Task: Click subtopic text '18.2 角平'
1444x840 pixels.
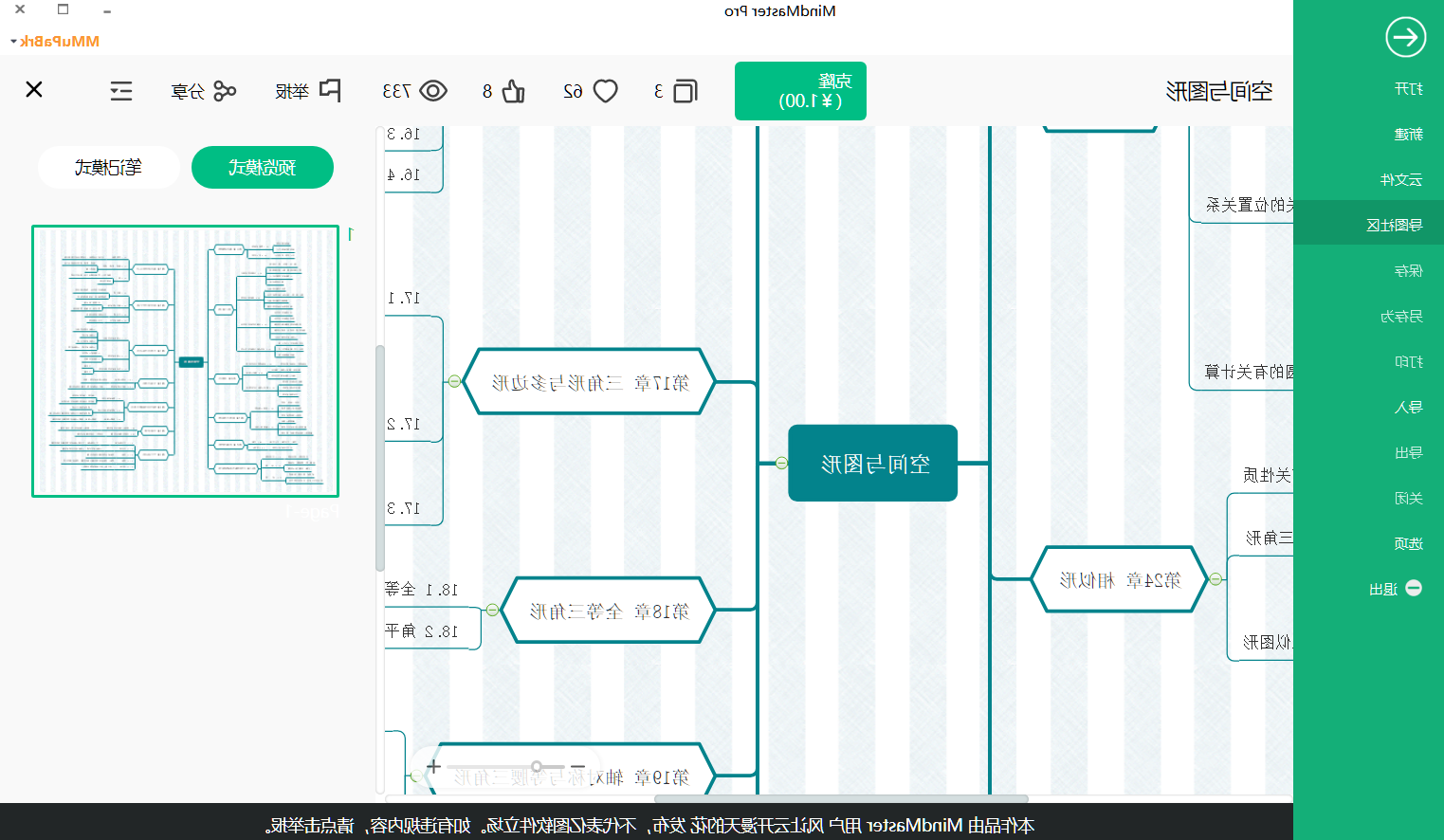Action: click(x=421, y=631)
